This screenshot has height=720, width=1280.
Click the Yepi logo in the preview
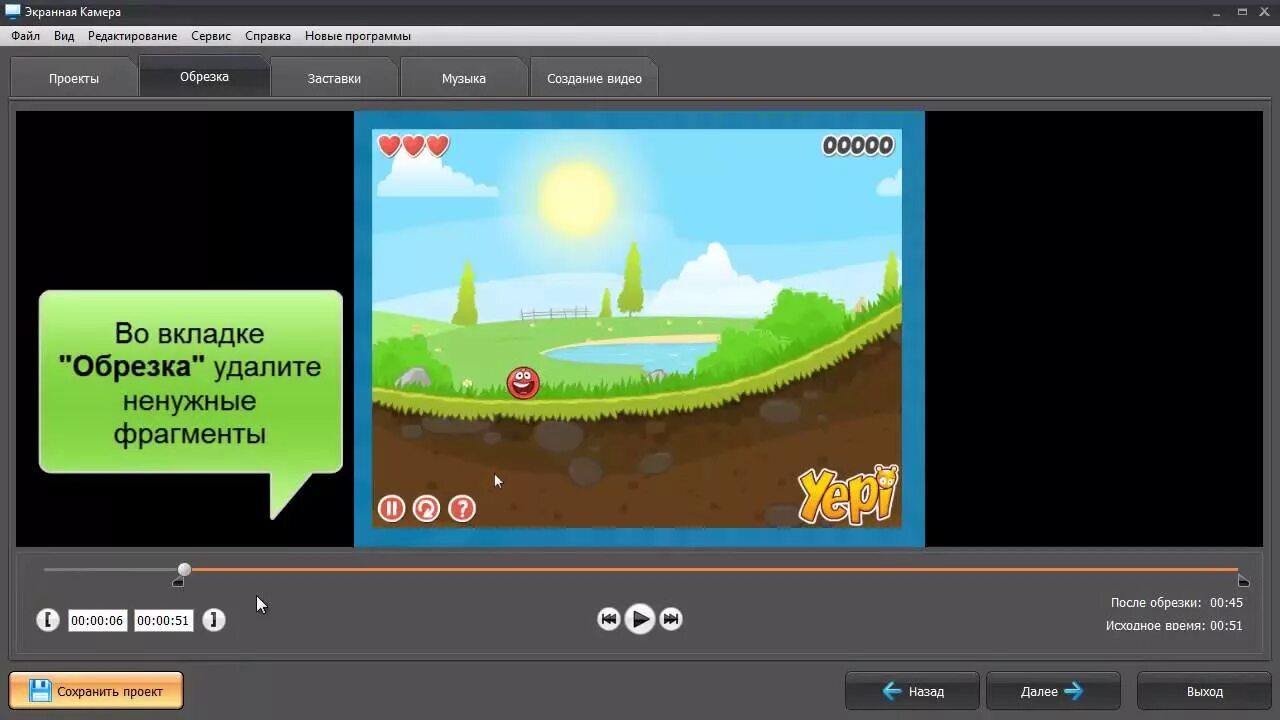point(848,494)
